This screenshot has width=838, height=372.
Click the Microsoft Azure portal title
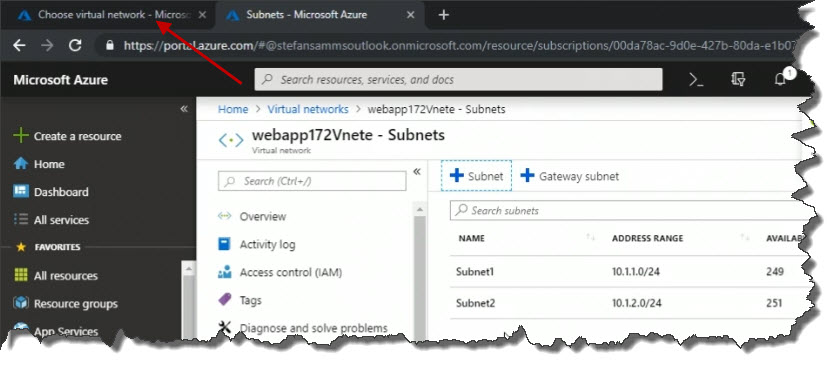(x=60, y=80)
